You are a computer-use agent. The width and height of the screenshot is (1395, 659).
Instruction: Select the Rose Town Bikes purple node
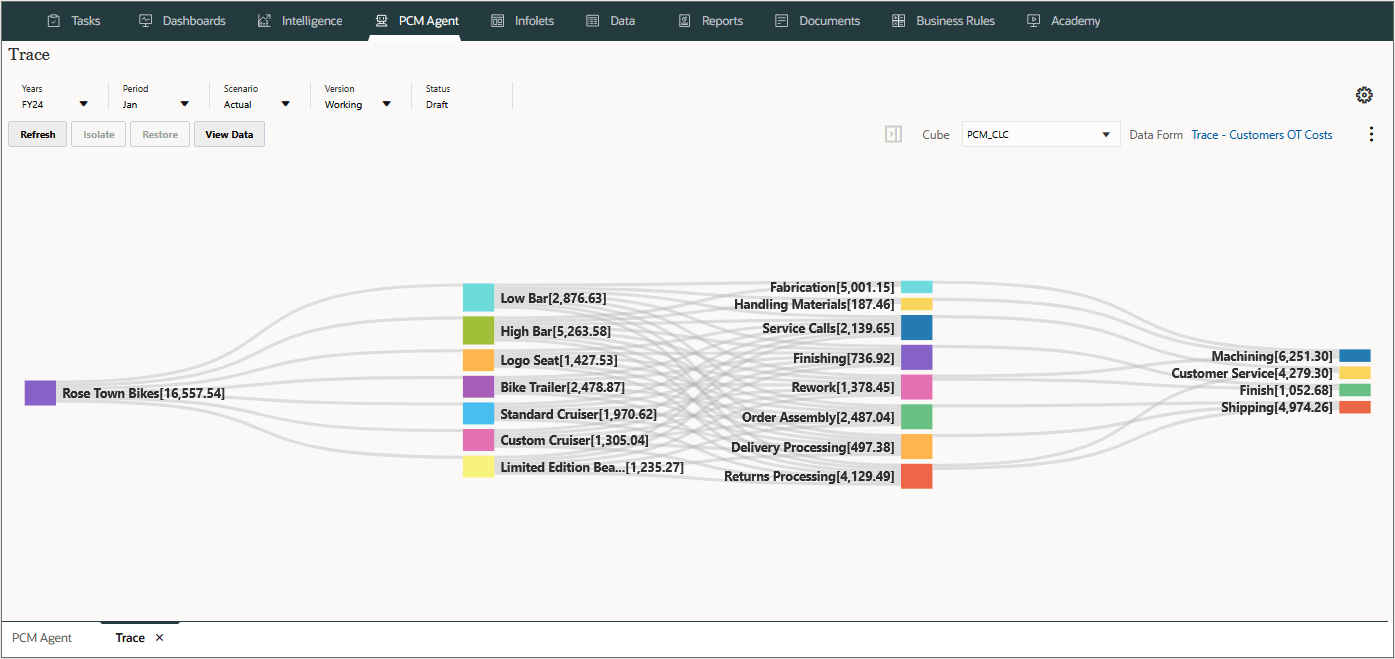click(40, 393)
